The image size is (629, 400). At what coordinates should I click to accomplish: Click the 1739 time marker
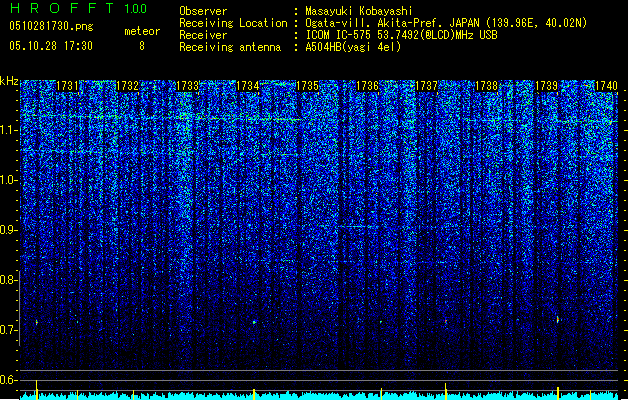547,86
